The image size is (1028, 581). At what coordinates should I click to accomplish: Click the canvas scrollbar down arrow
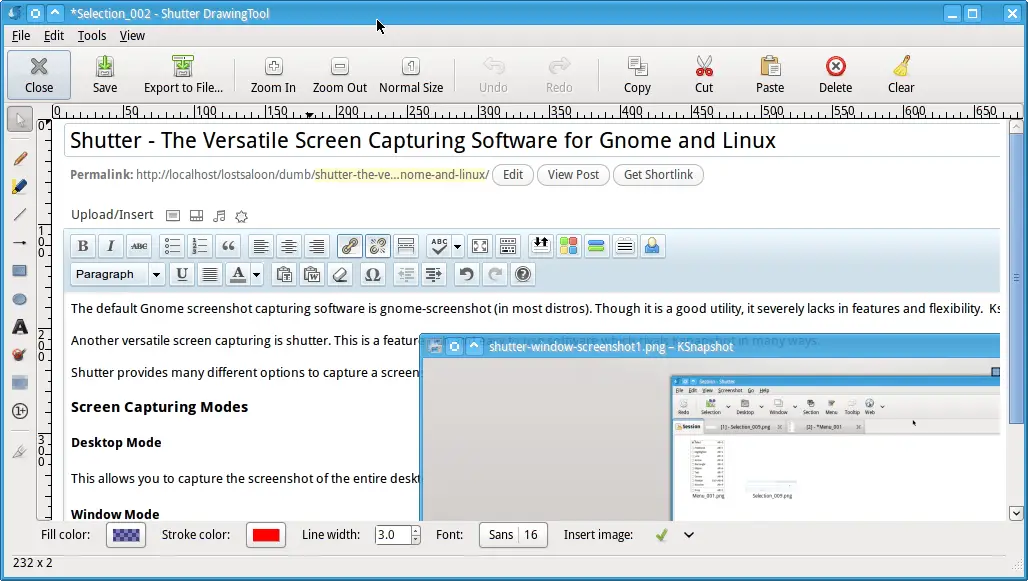(1016, 513)
